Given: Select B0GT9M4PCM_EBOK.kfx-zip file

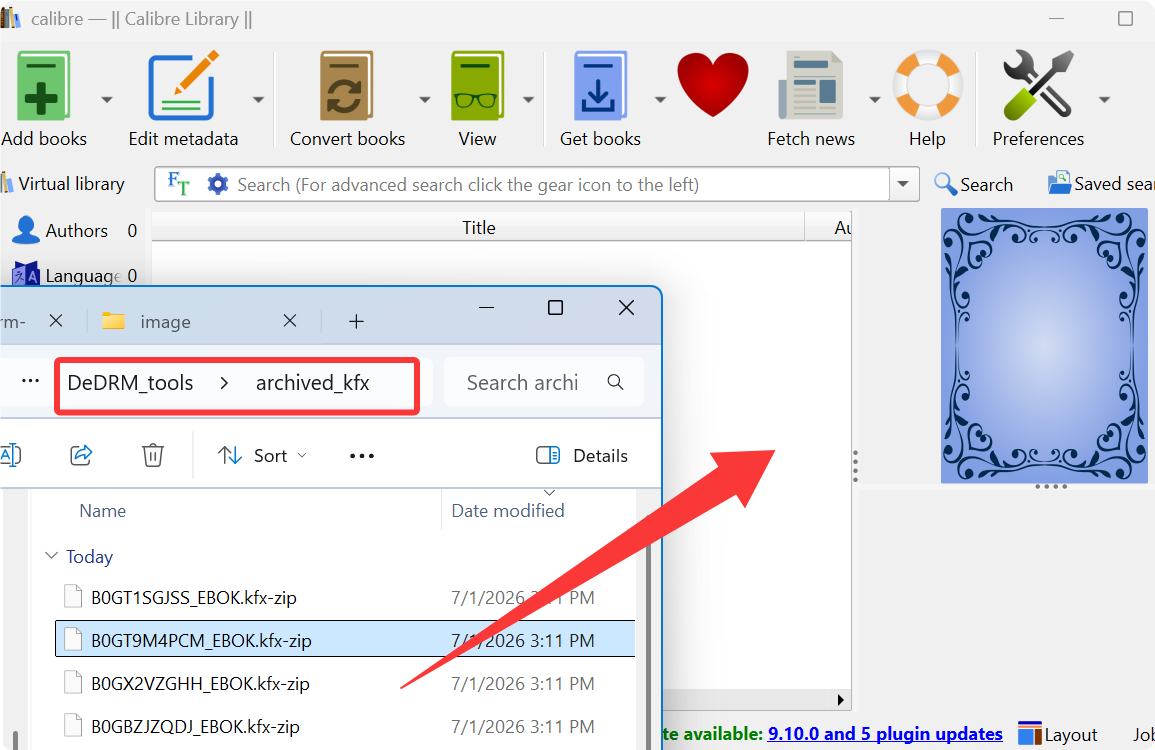Looking at the screenshot, I should pos(345,639).
